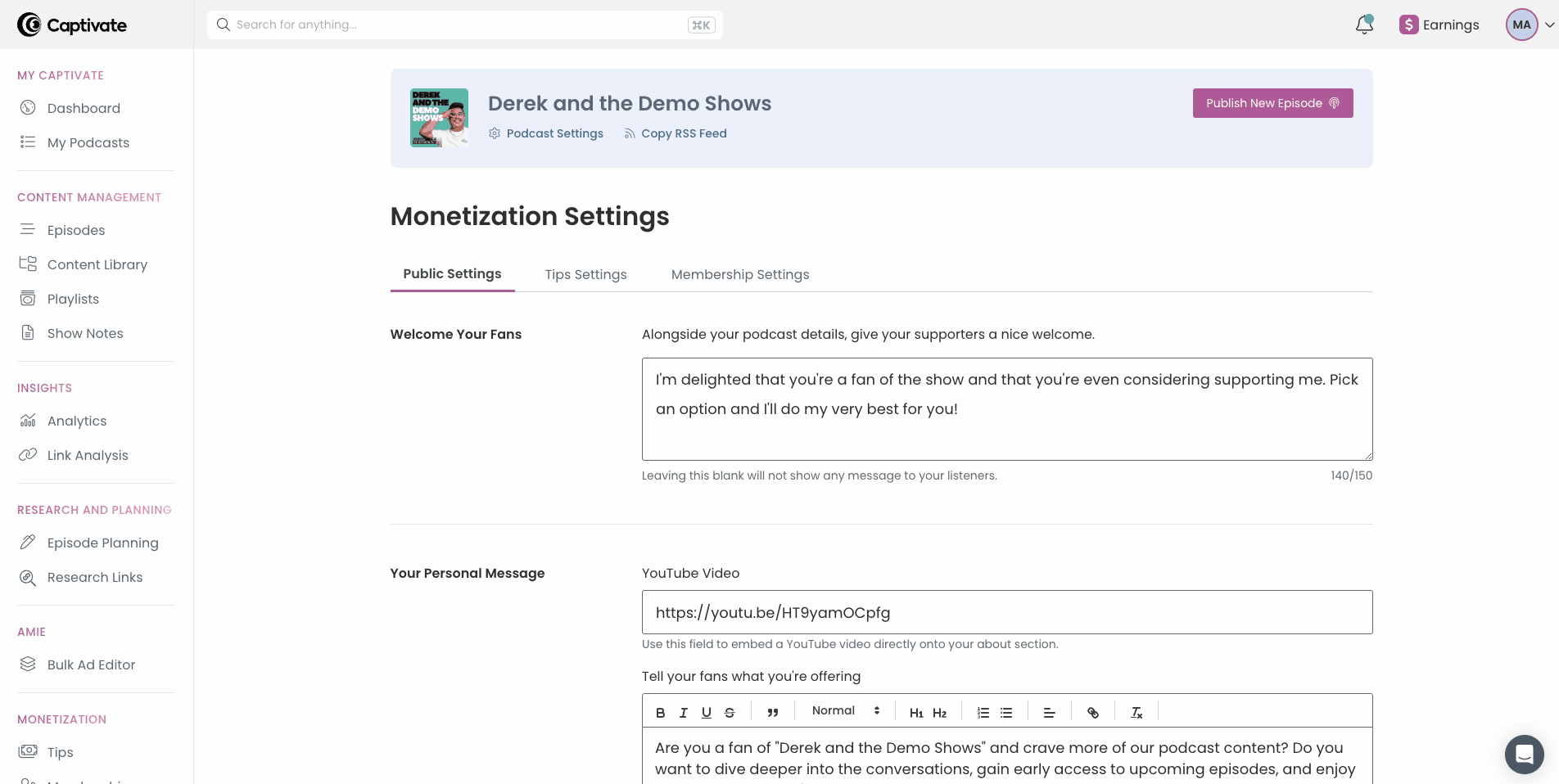The image size is (1559, 784).
Task: Click the Tips money icon
Action: click(x=28, y=751)
